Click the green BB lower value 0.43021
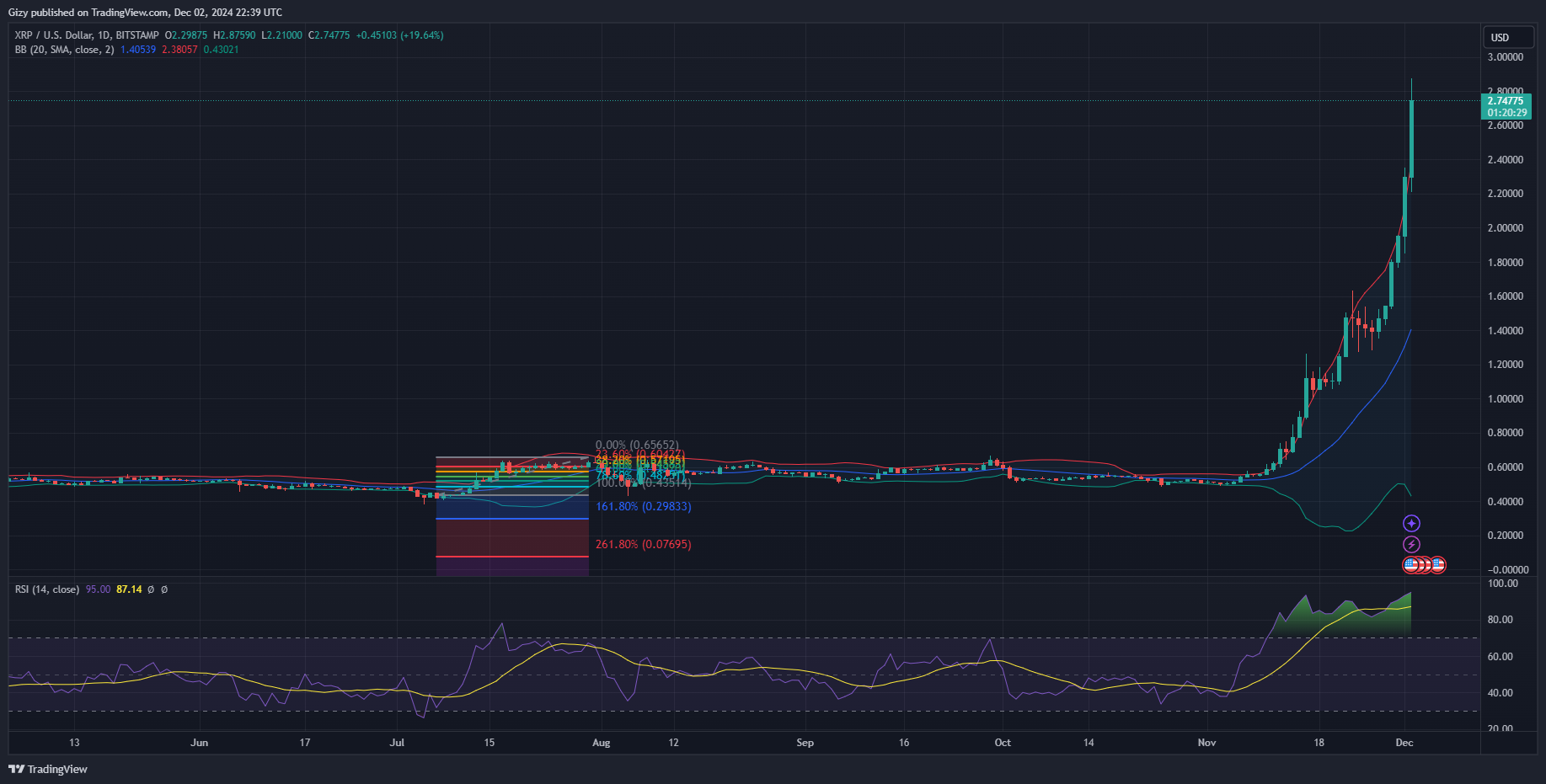This screenshot has height=784, width=1546. (221, 50)
